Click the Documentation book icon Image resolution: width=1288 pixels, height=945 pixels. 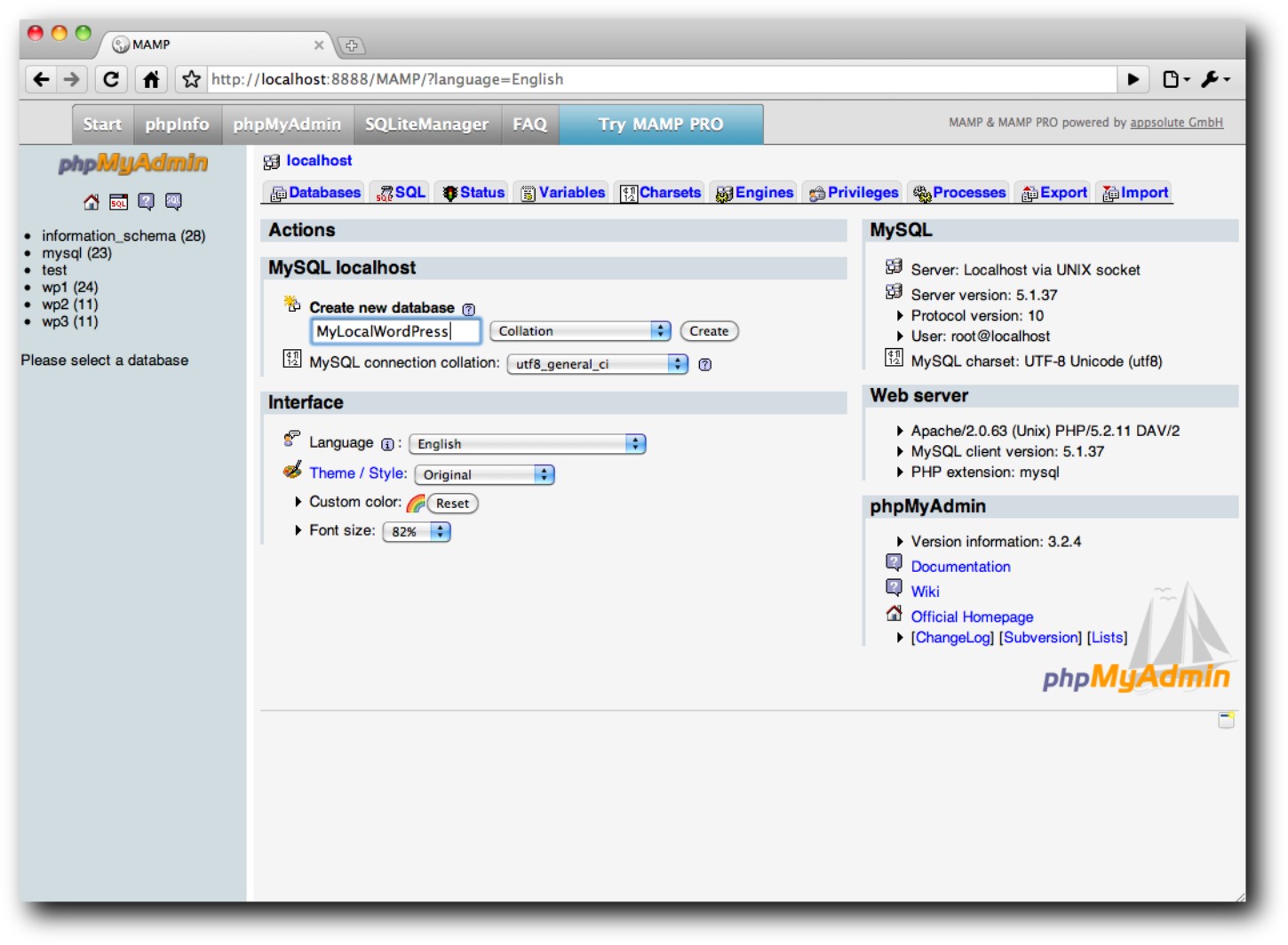(894, 562)
